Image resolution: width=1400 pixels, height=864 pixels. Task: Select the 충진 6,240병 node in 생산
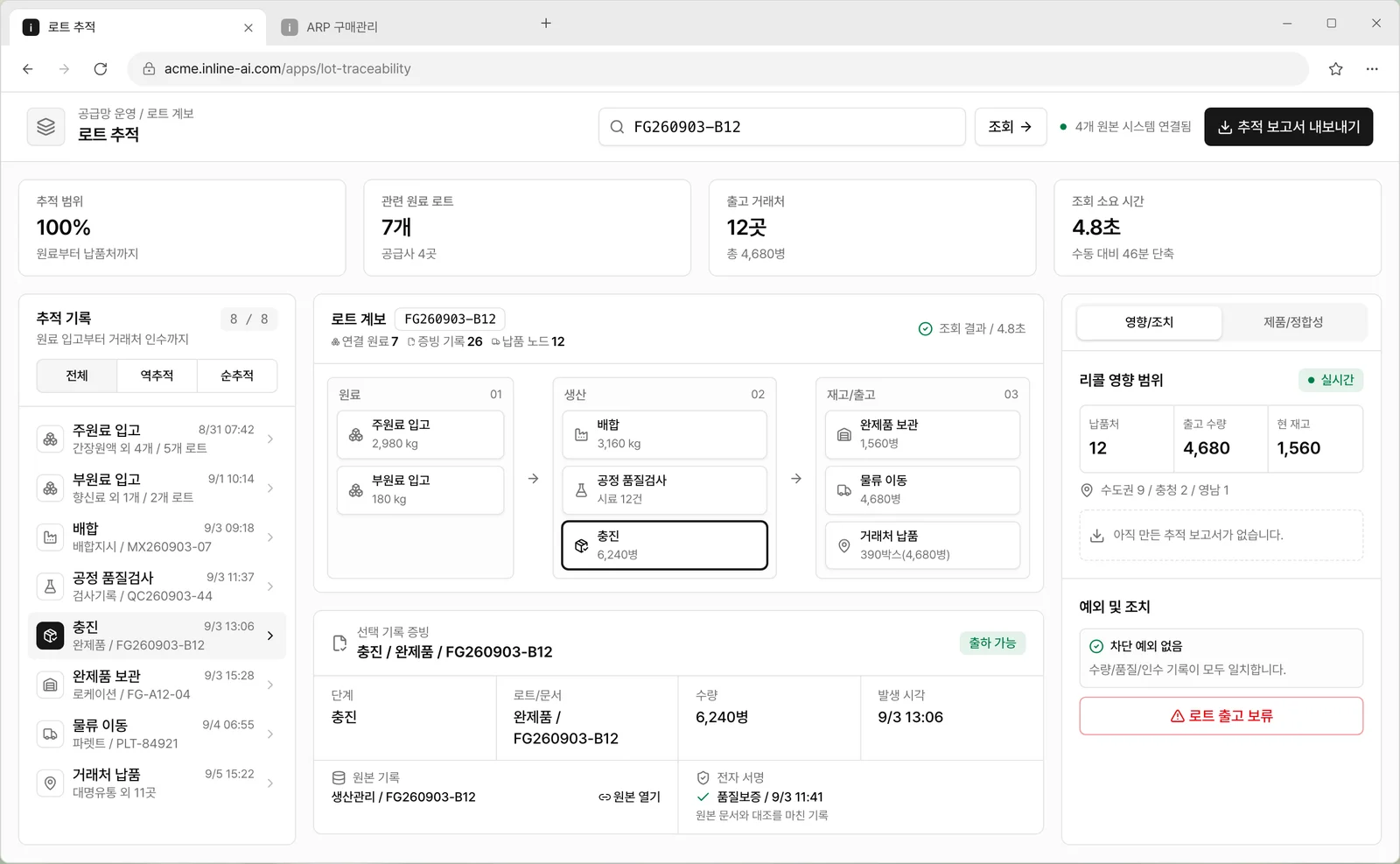(664, 545)
